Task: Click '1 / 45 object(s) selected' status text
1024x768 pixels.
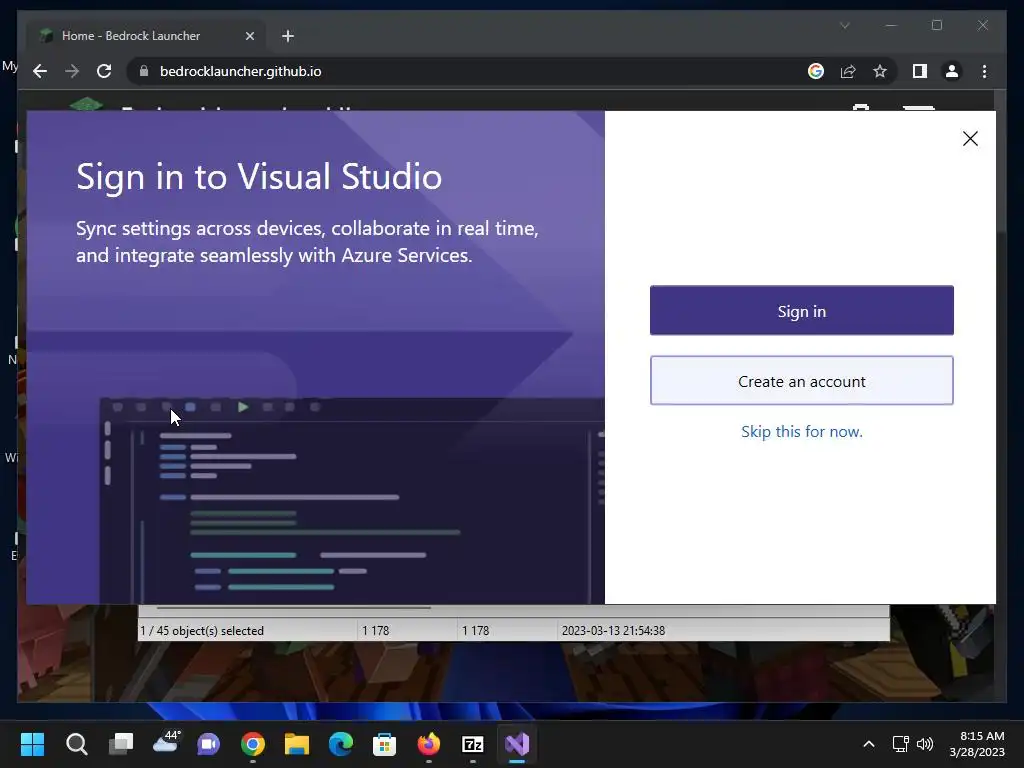Action: coord(202,631)
